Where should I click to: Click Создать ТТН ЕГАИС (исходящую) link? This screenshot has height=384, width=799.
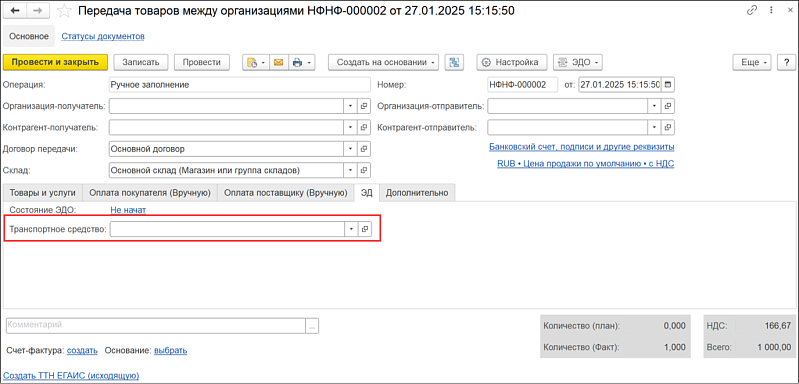click(x=71, y=376)
